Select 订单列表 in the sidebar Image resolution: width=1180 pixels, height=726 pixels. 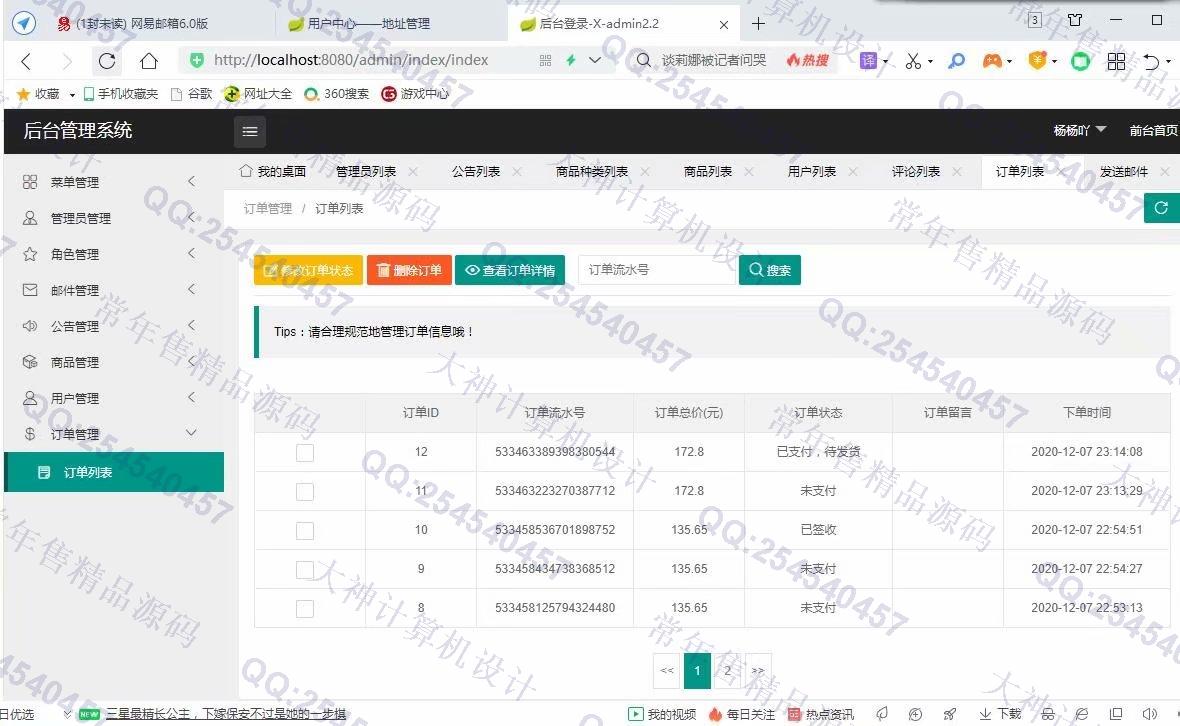(x=114, y=472)
